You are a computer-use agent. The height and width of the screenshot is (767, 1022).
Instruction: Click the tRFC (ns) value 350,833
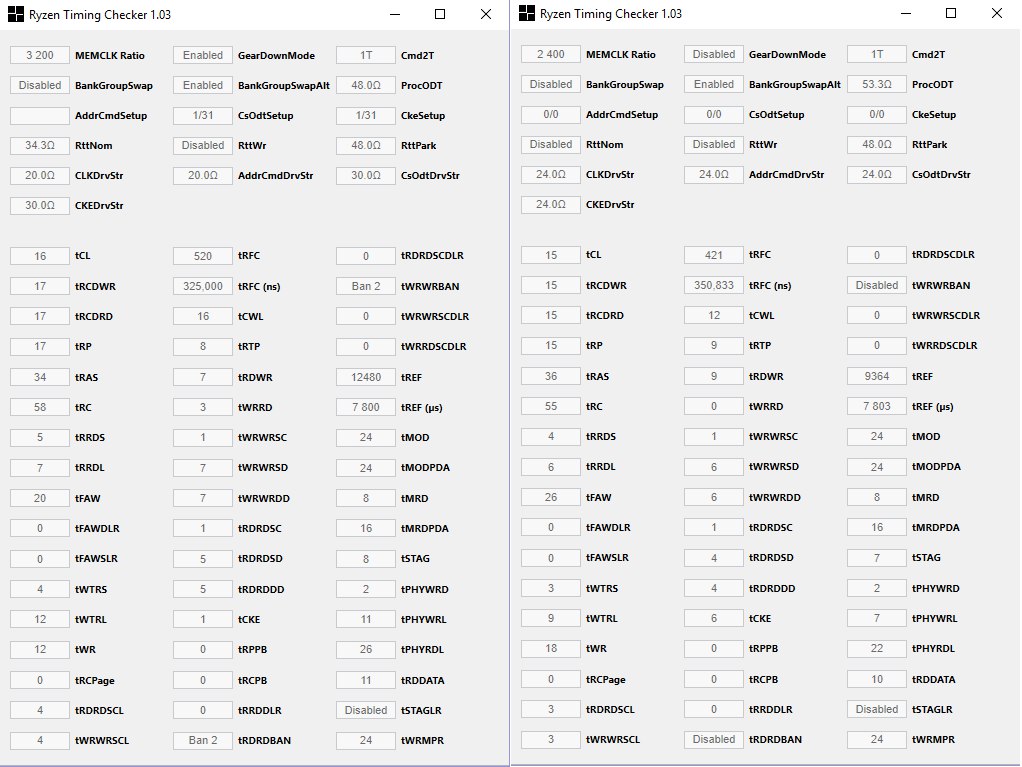click(714, 285)
